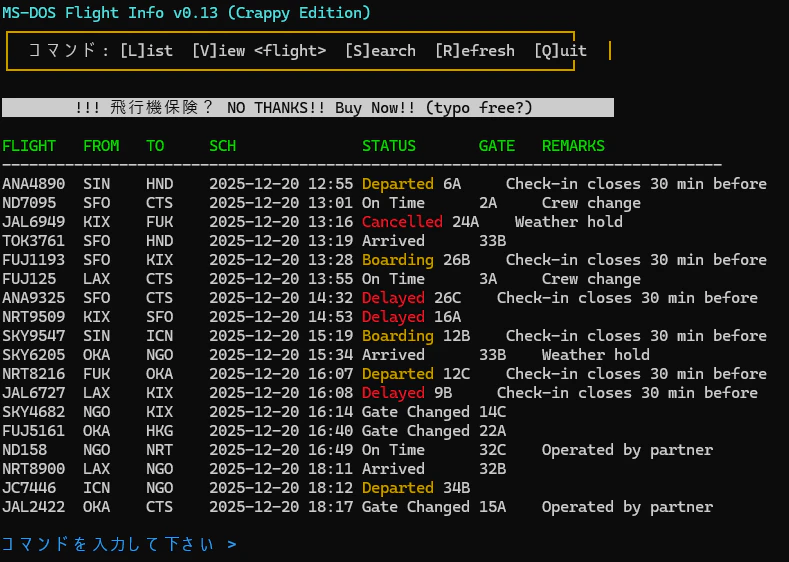
Task: Click the Weather hold remark for SKY6205
Action: [x=596, y=355]
